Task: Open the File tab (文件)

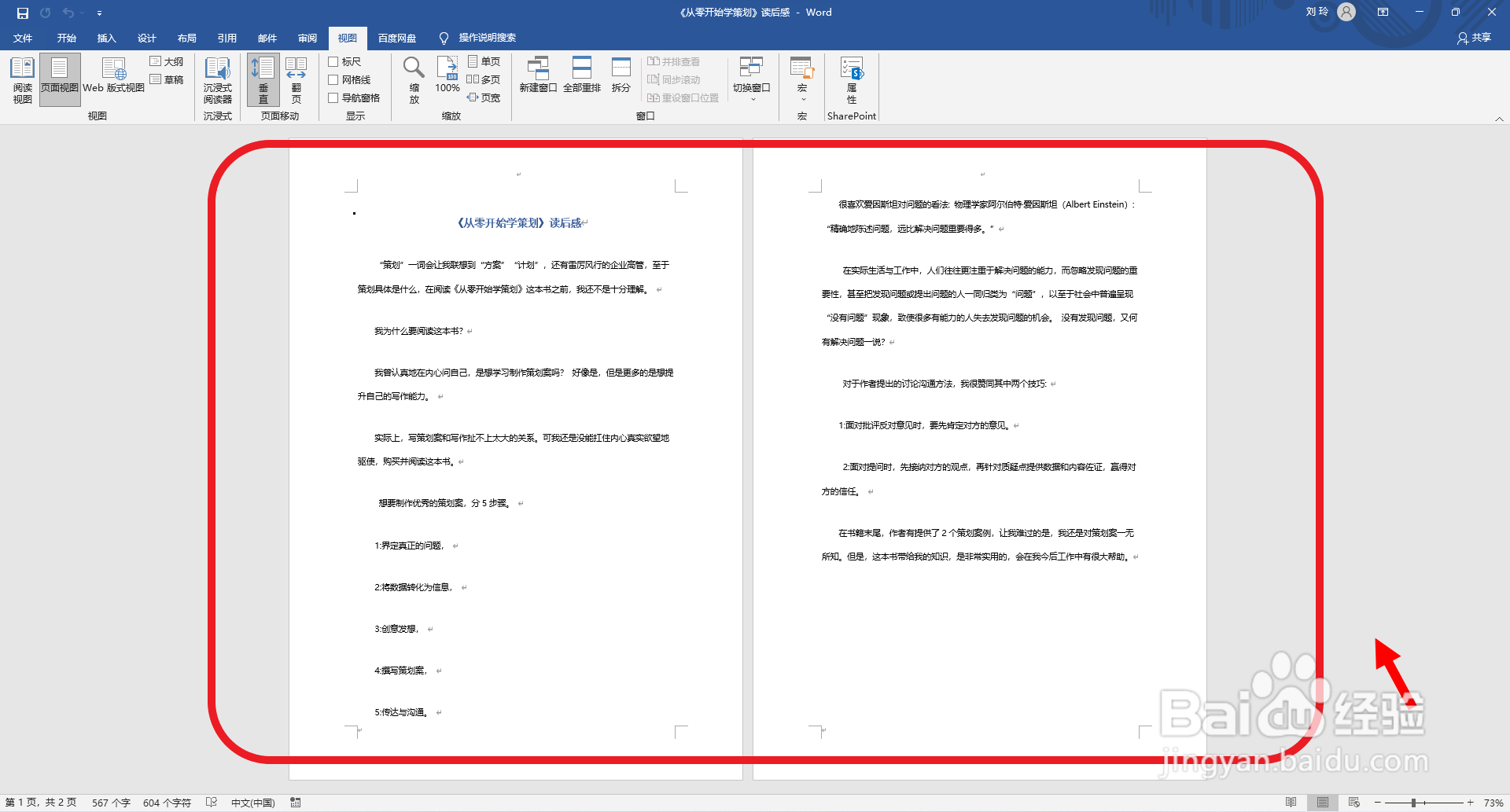Action: pos(23,38)
